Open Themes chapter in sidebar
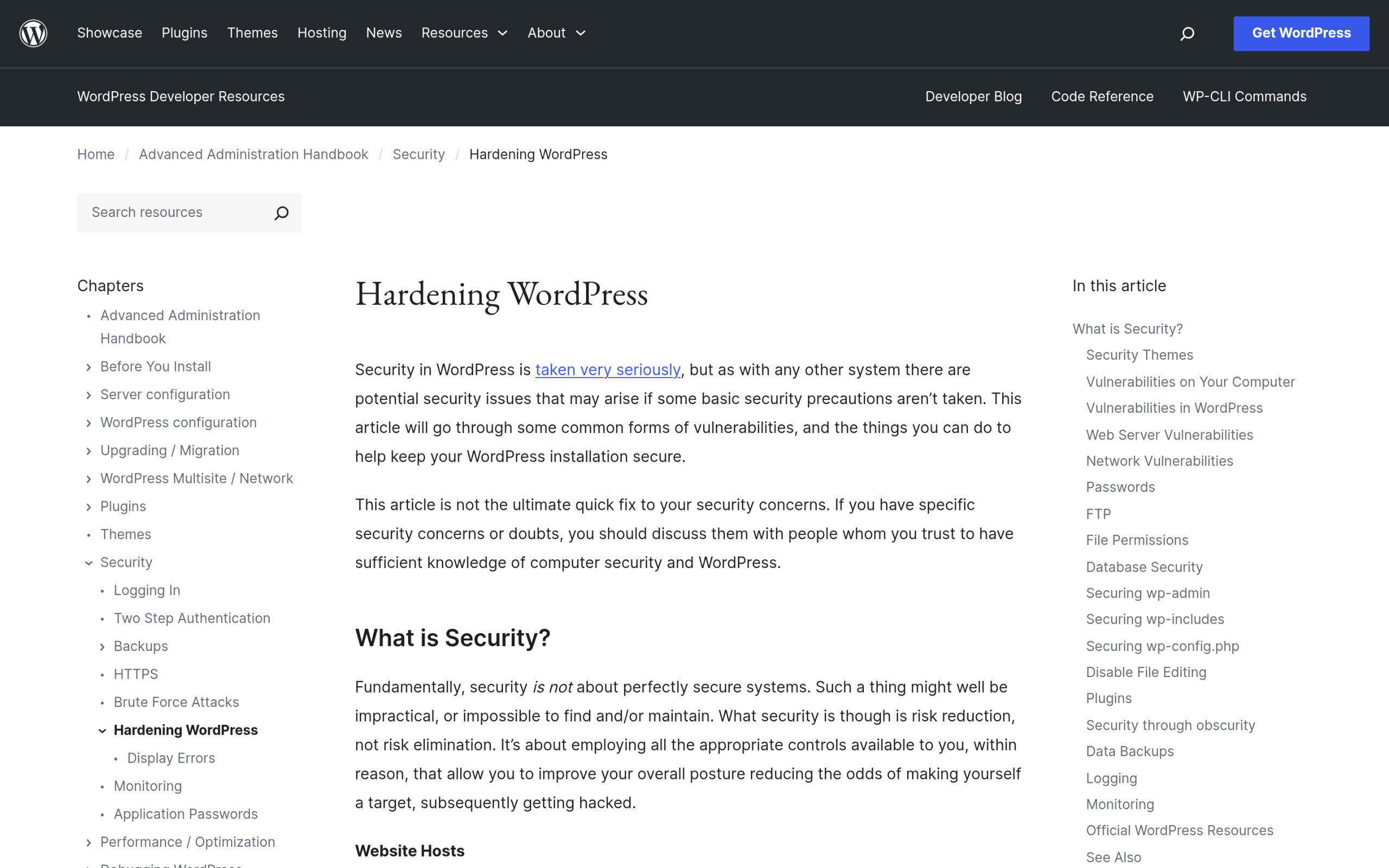 point(126,534)
